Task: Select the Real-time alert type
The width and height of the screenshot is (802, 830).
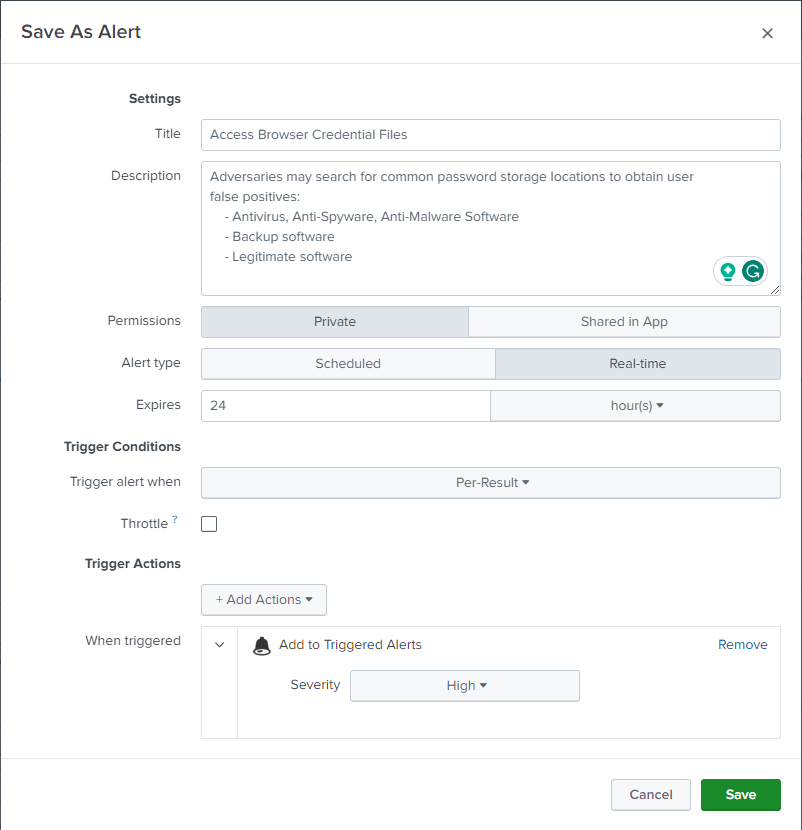Action: pos(637,364)
